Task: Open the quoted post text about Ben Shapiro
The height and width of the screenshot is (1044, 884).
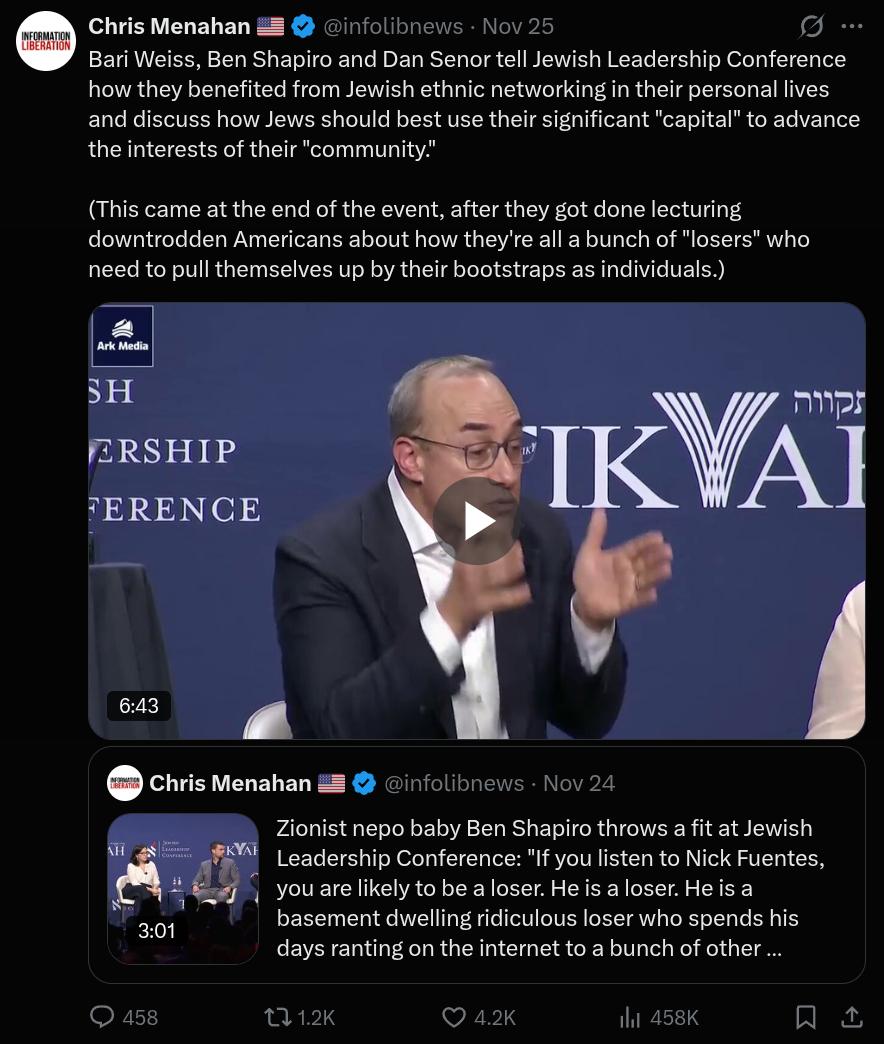Action: click(x=551, y=888)
